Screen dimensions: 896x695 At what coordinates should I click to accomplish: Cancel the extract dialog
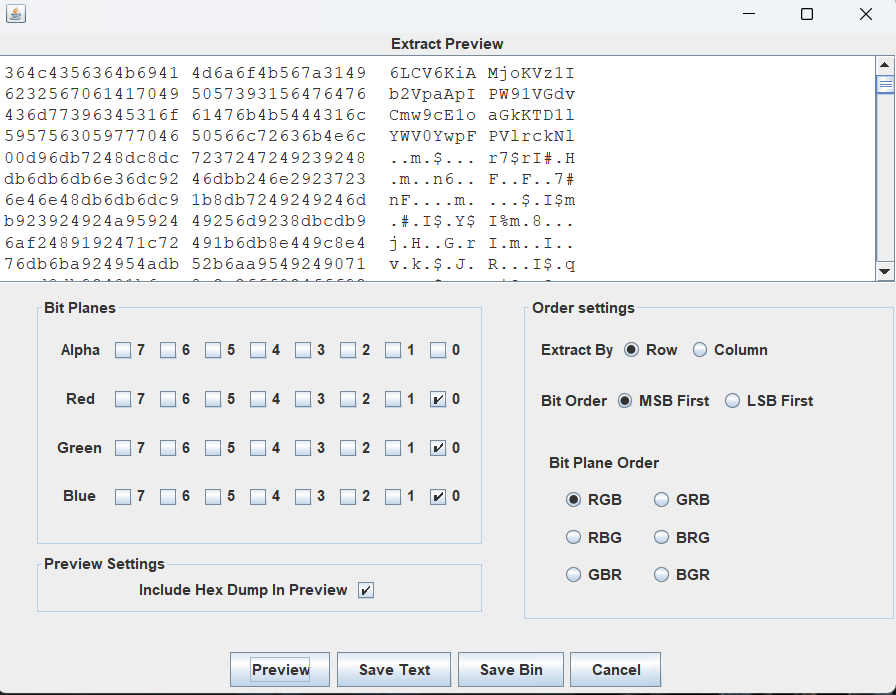pyautogui.click(x=616, y=669)
